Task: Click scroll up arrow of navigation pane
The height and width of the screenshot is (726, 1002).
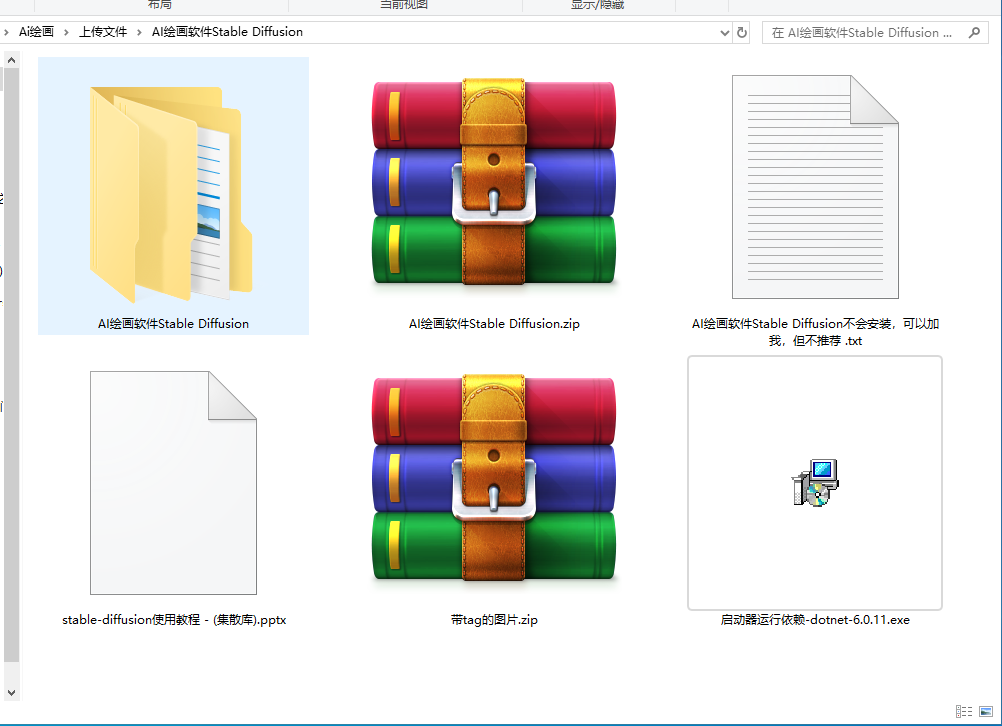Action: pyautogui.click(x=12, y=60)
